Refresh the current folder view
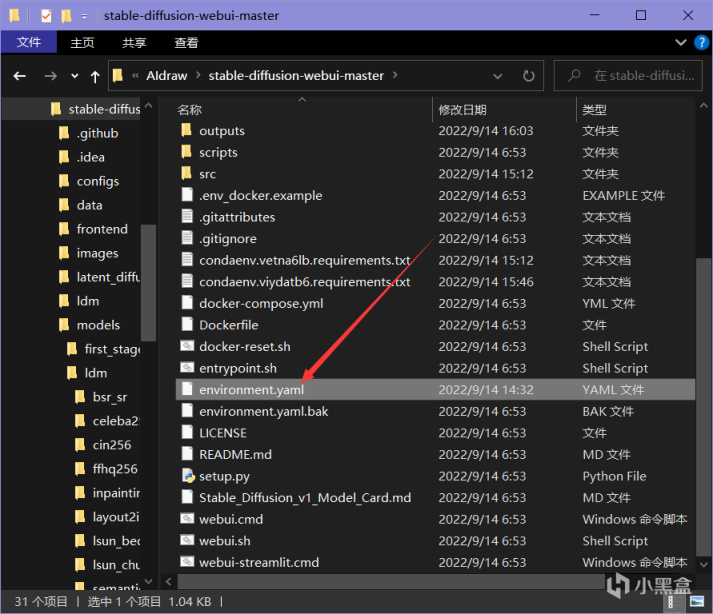Viewport: 713px width, 614px height. [528, 75]
